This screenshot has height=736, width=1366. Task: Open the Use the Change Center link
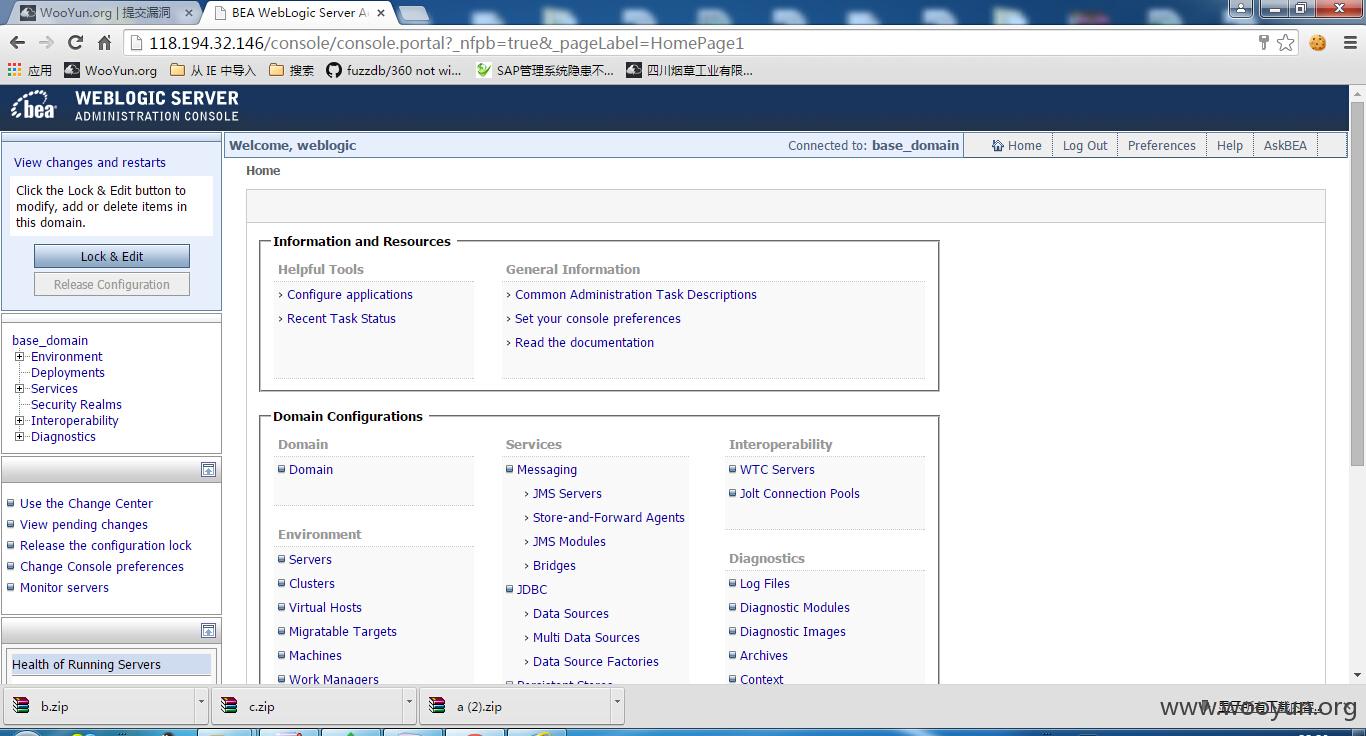[86, 503]
